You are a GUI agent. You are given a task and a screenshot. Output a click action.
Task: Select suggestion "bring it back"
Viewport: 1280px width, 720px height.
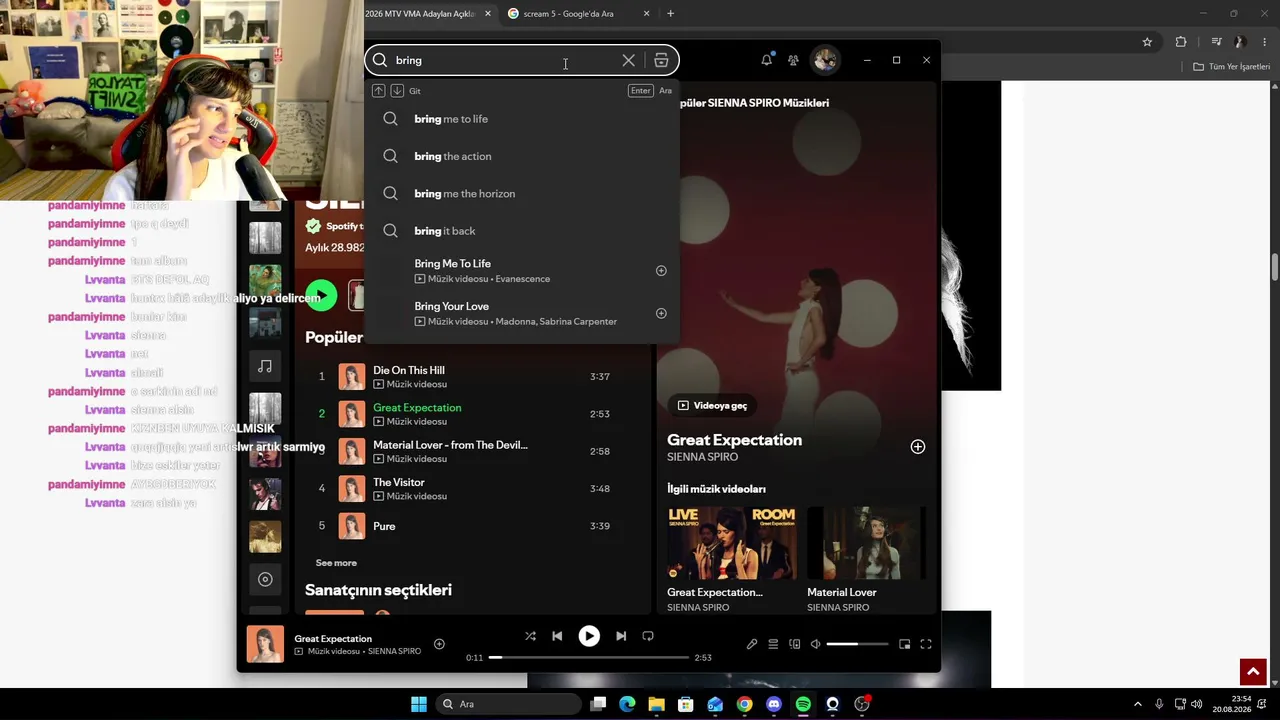tap(522, 231)
